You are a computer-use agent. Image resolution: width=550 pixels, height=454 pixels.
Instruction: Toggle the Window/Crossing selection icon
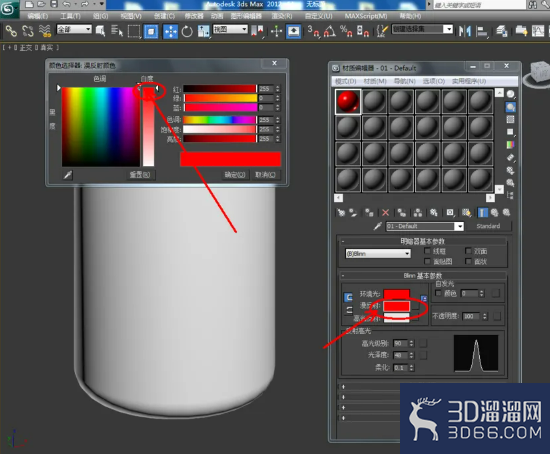[x=151, y=31]
